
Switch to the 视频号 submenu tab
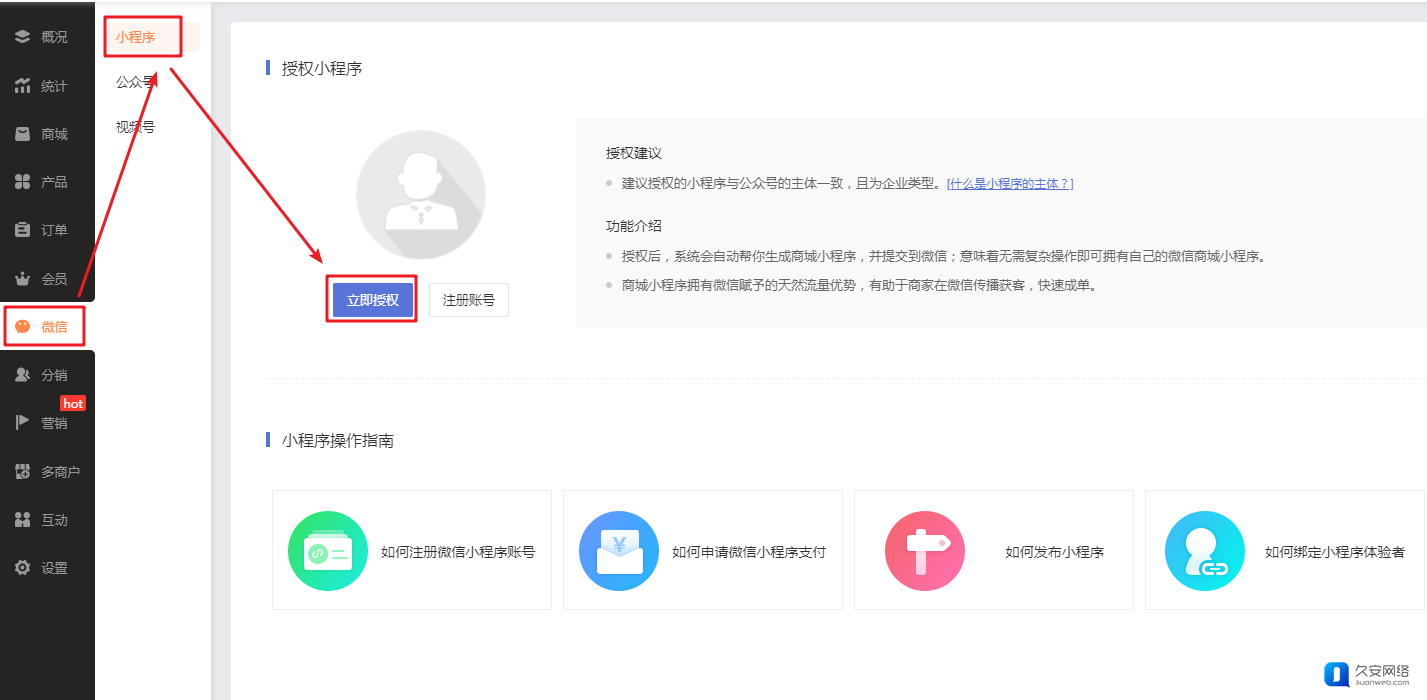point(135,127)
